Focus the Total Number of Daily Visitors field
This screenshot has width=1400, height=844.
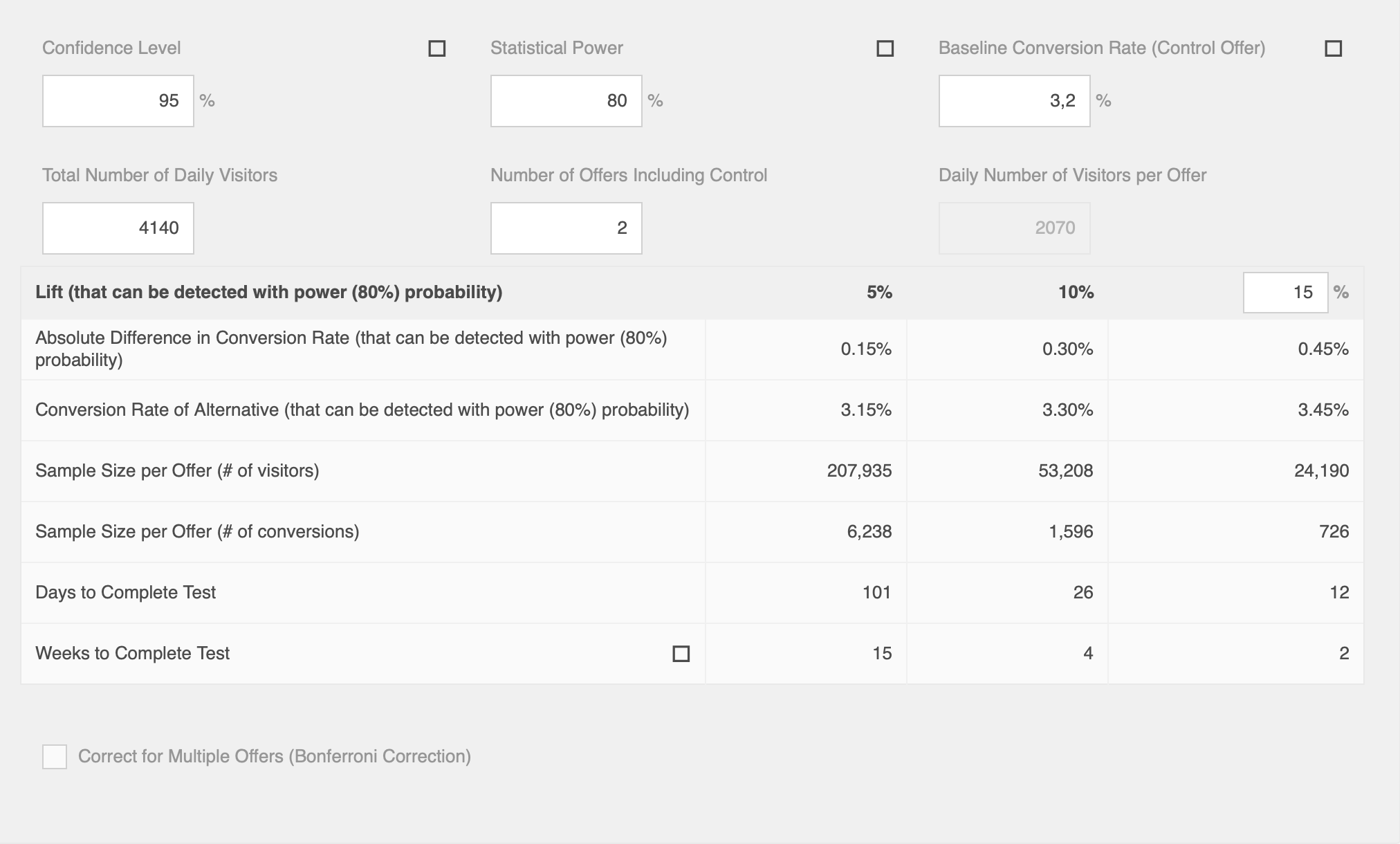click(x=118, y=228)
